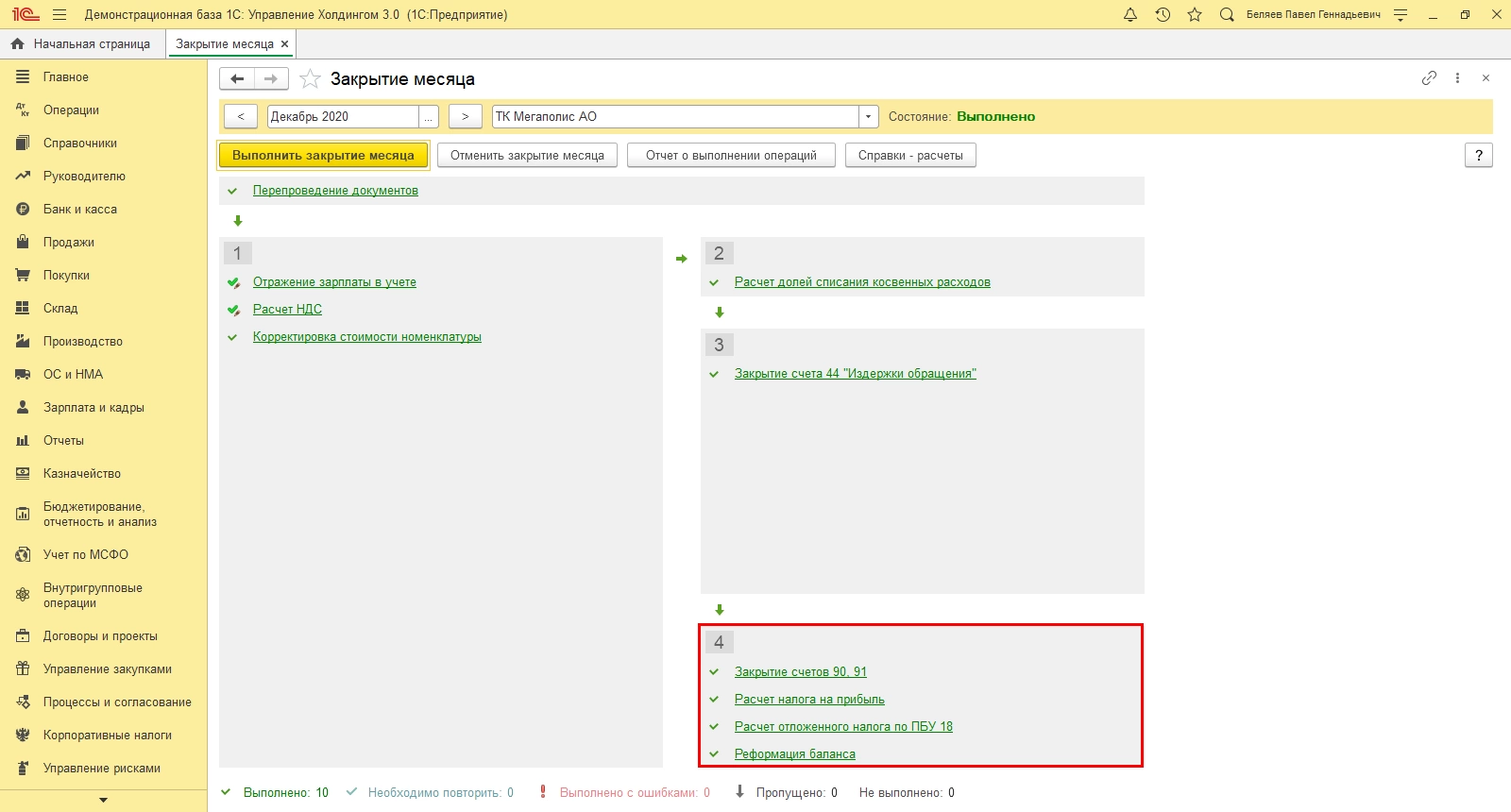Copy link to this form icon
This screenshot has height=812, width=1511.
[x=1429, y=78]
